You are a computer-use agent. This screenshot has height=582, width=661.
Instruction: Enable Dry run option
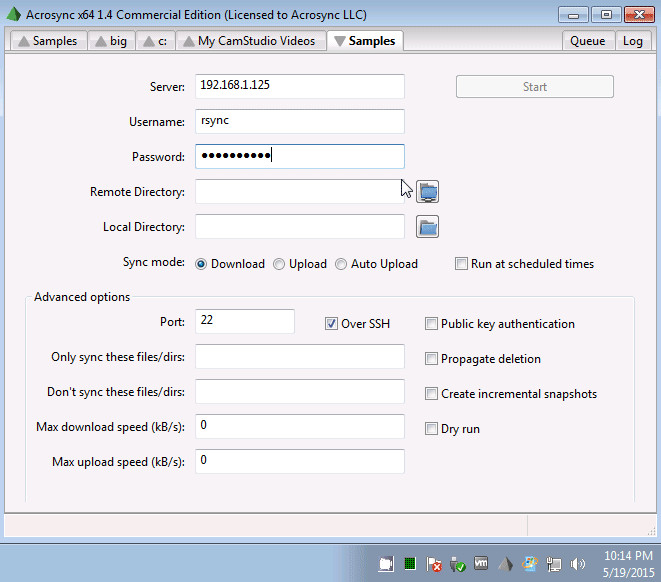point(452,429)
